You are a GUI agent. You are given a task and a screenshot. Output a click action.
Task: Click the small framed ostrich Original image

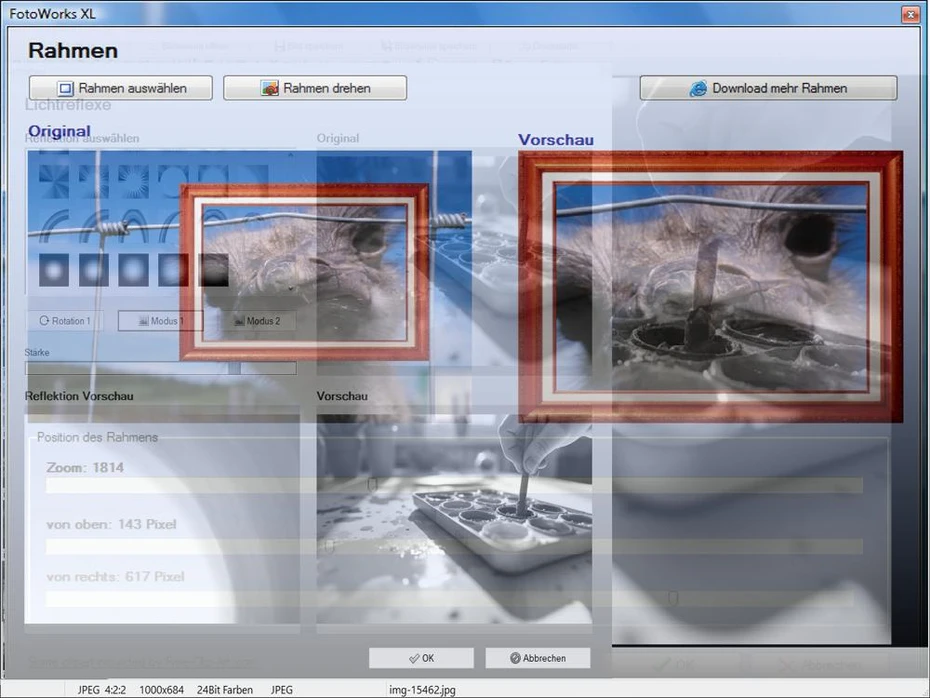click(305, 272)
